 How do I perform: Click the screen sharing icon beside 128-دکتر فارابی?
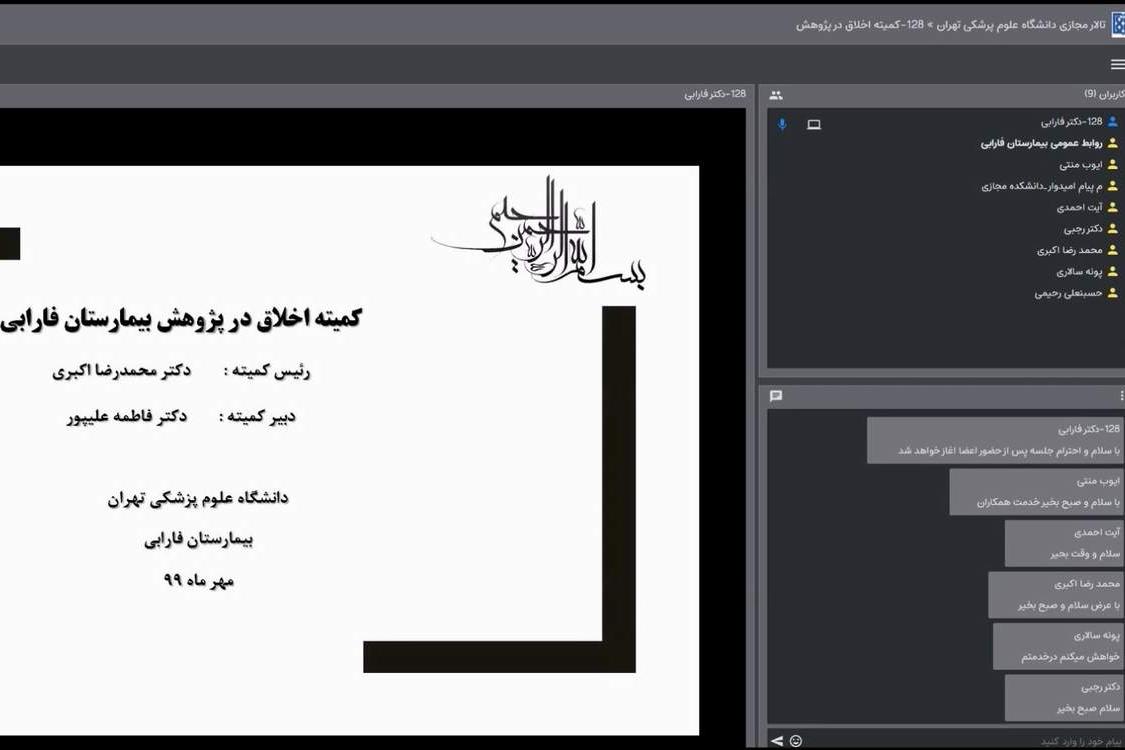(x=812, y=125)
